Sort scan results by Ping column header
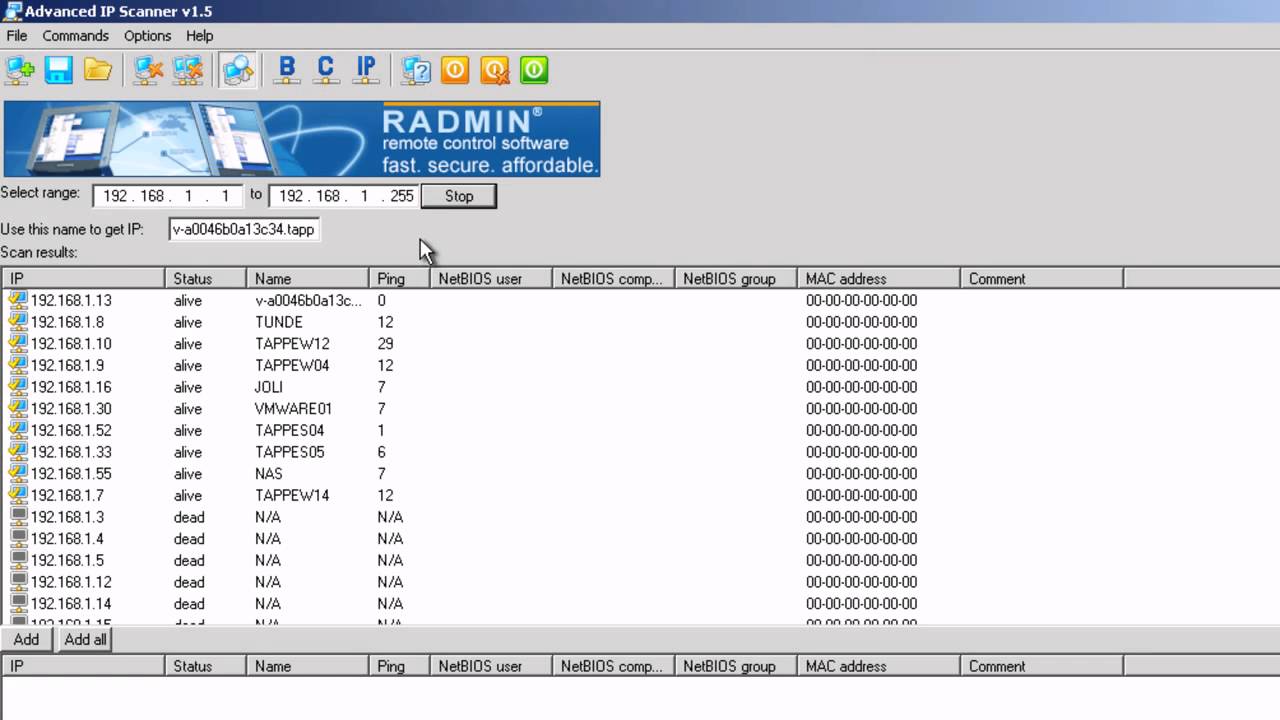Viewport: 1280px width, 720px height. click(x=398, y=279)
